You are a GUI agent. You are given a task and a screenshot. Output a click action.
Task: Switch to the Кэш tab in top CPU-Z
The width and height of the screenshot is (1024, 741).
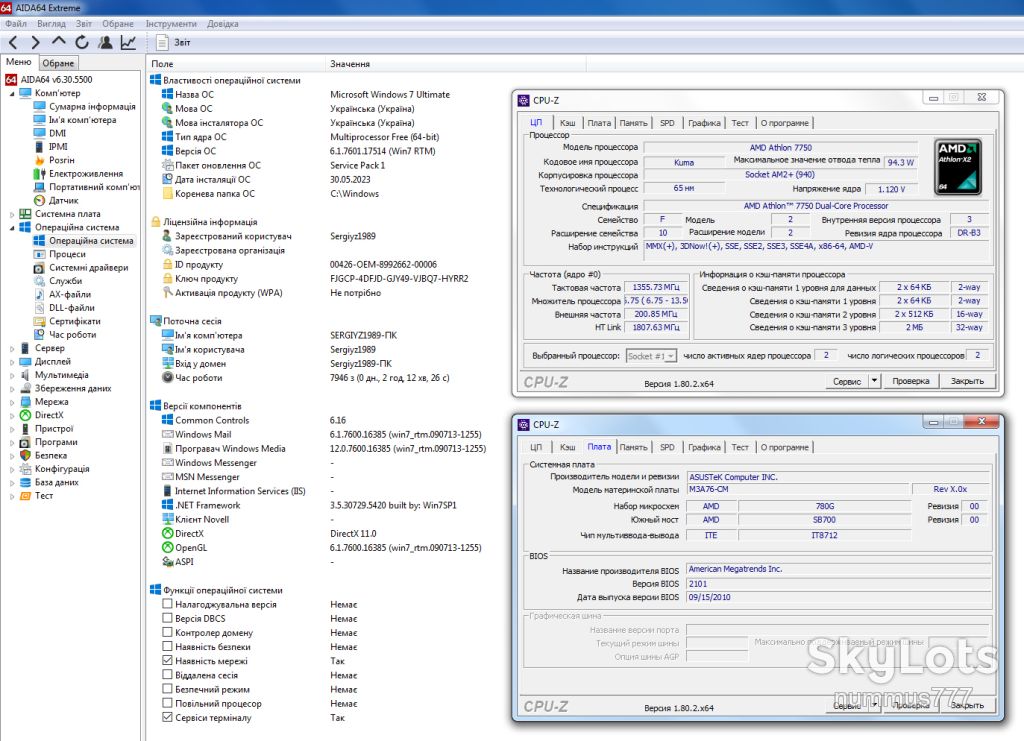pyautogui.click(x=568, y=123)
